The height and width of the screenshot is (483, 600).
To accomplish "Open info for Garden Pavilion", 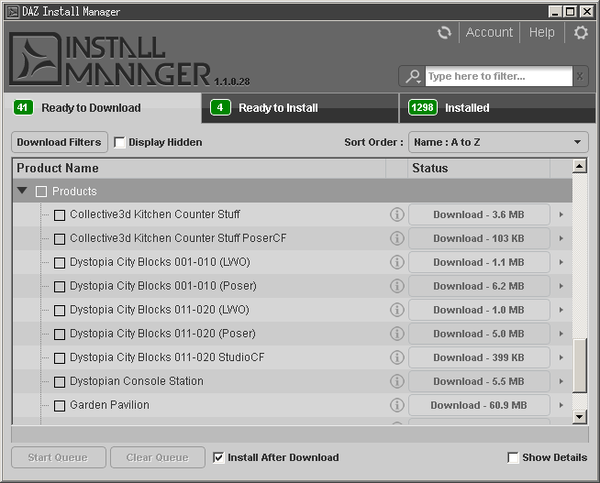I will click(x=397, y=405).
